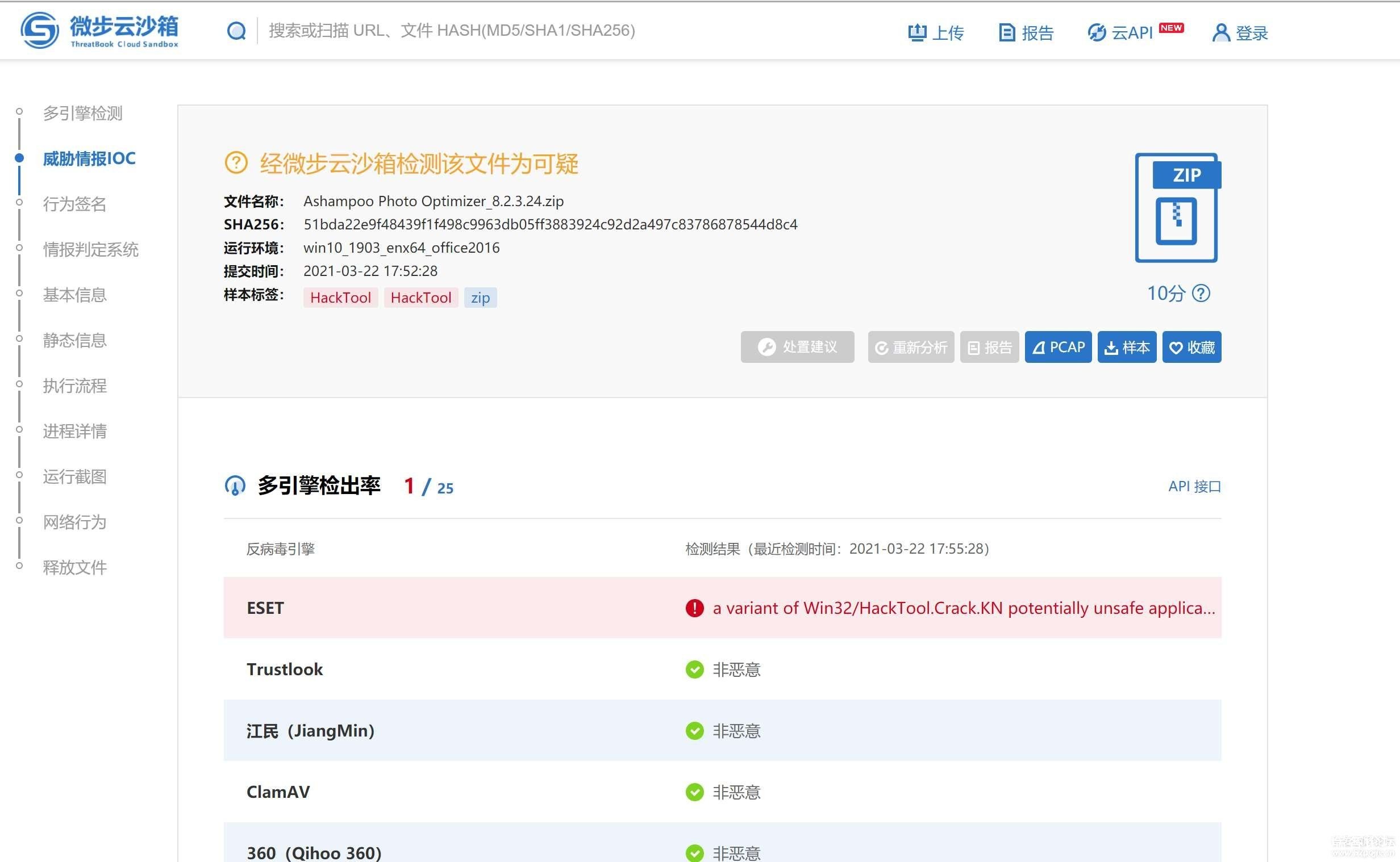Click the 重新分析 reanalyze button
Screen dimensions: 1400x862
[911, 346]
